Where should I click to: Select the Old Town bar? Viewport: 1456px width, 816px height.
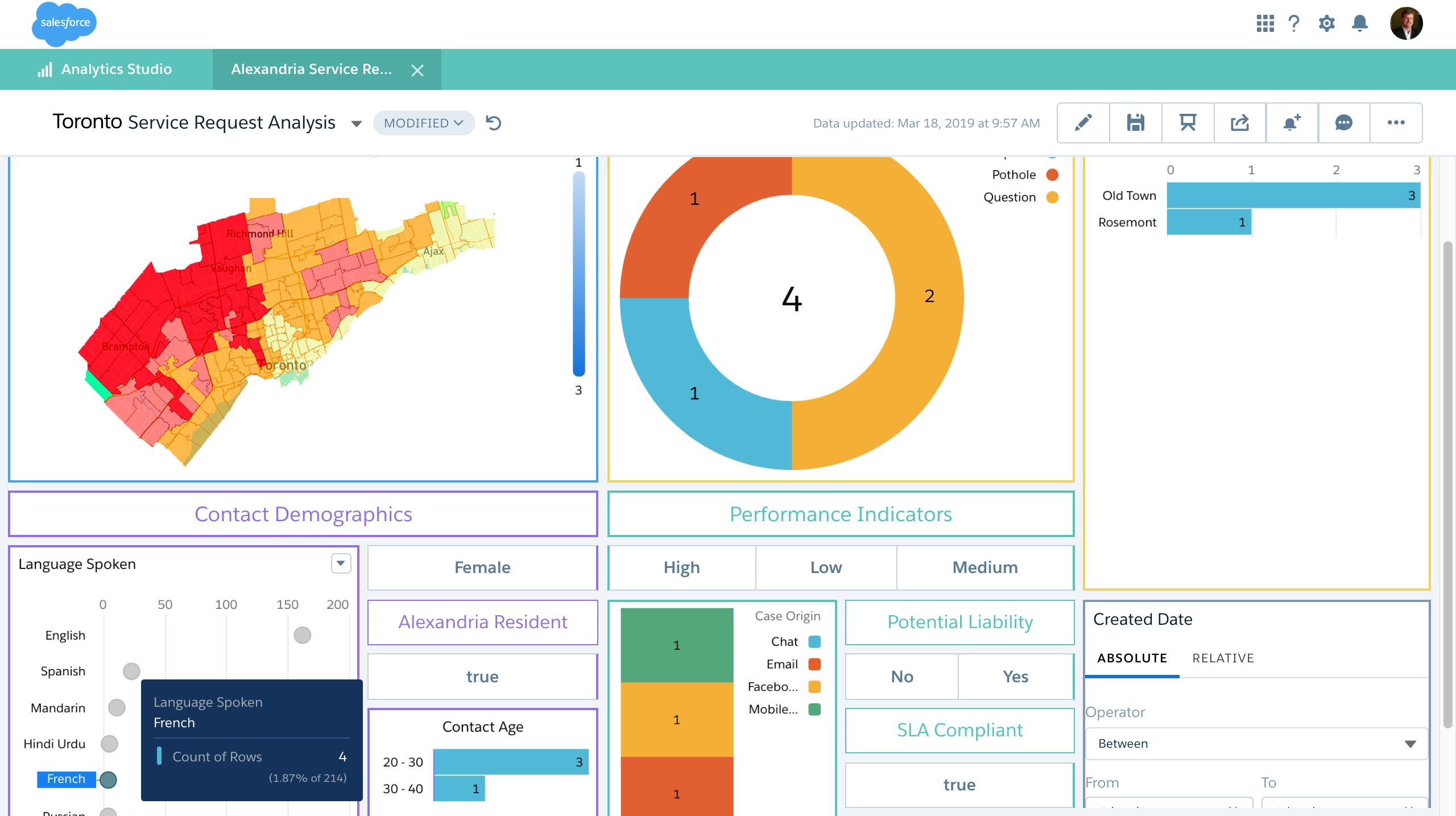pyautogui.click(x=1293, y=195)
